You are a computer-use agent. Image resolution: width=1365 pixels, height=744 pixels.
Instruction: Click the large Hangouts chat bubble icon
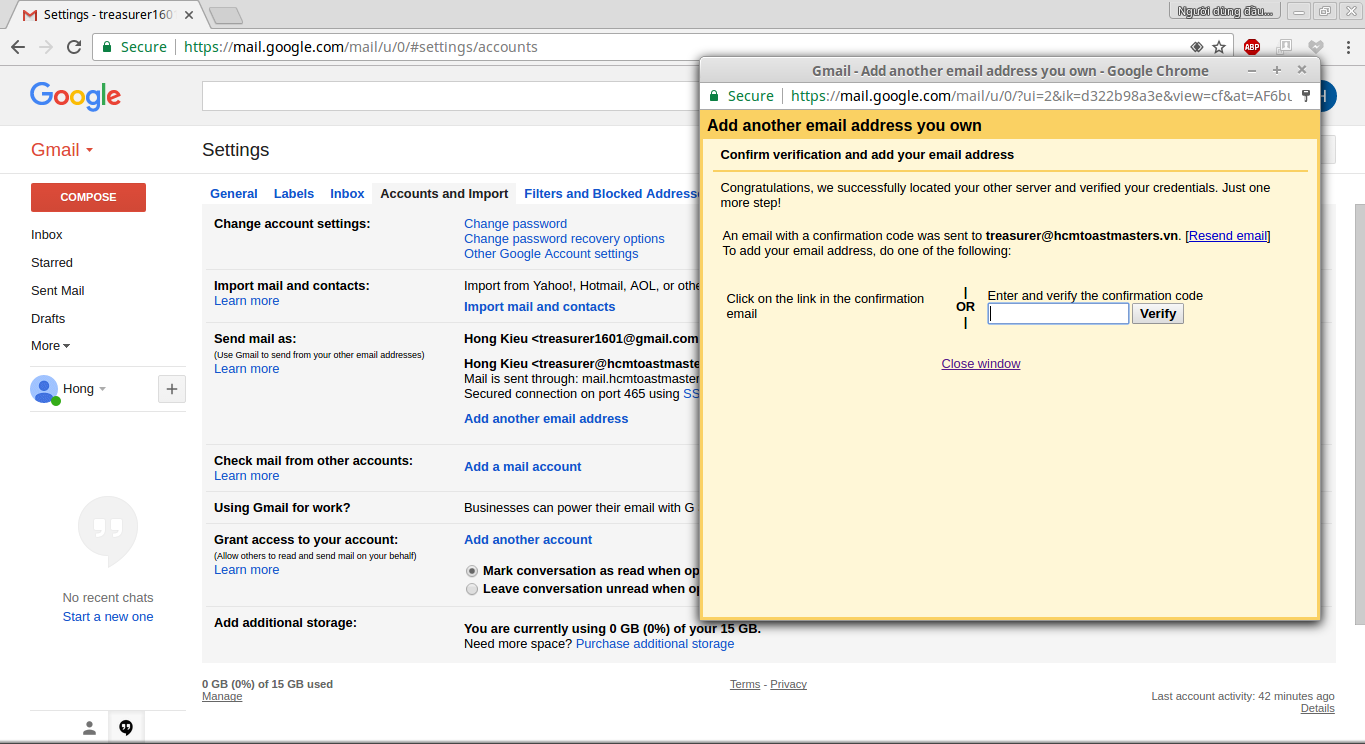tap(108, 531)
